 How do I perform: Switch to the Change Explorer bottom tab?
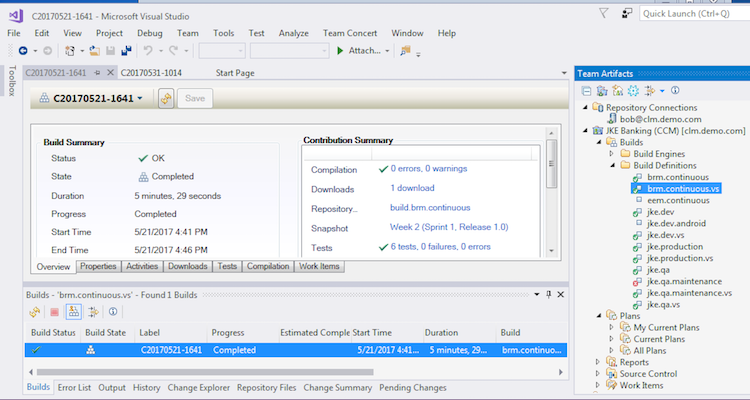click(199, 388)
